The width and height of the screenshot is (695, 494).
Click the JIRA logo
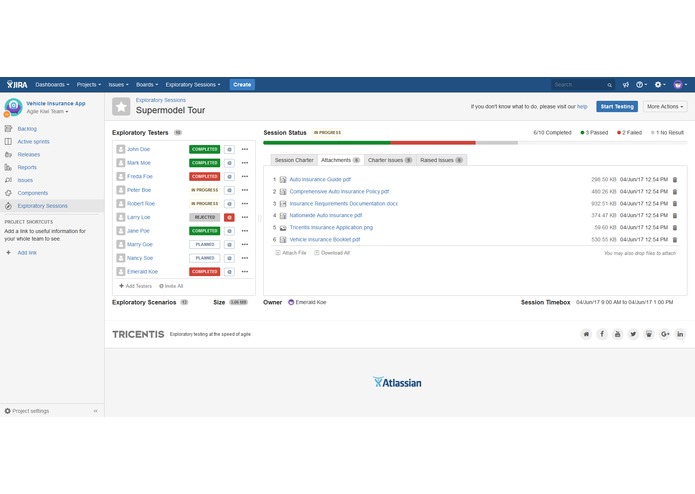coord(17,85)
